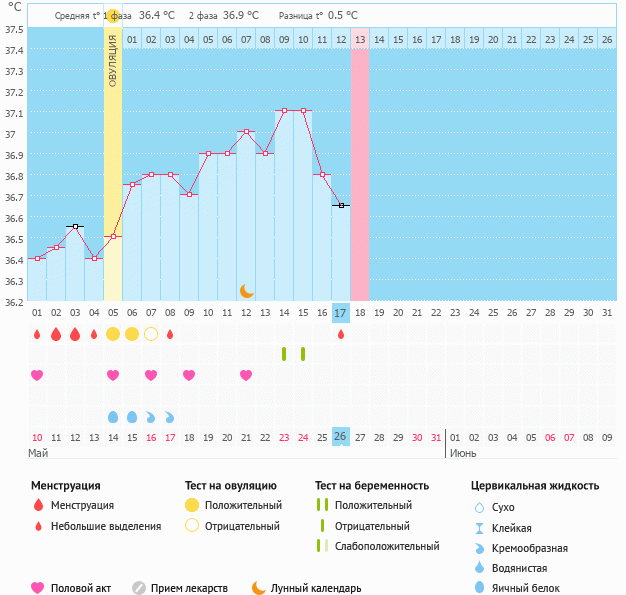This screenshot has width=626, height=595.
Task: Click pregnancy test bar on cycle day 14
Action: point(284,354)
